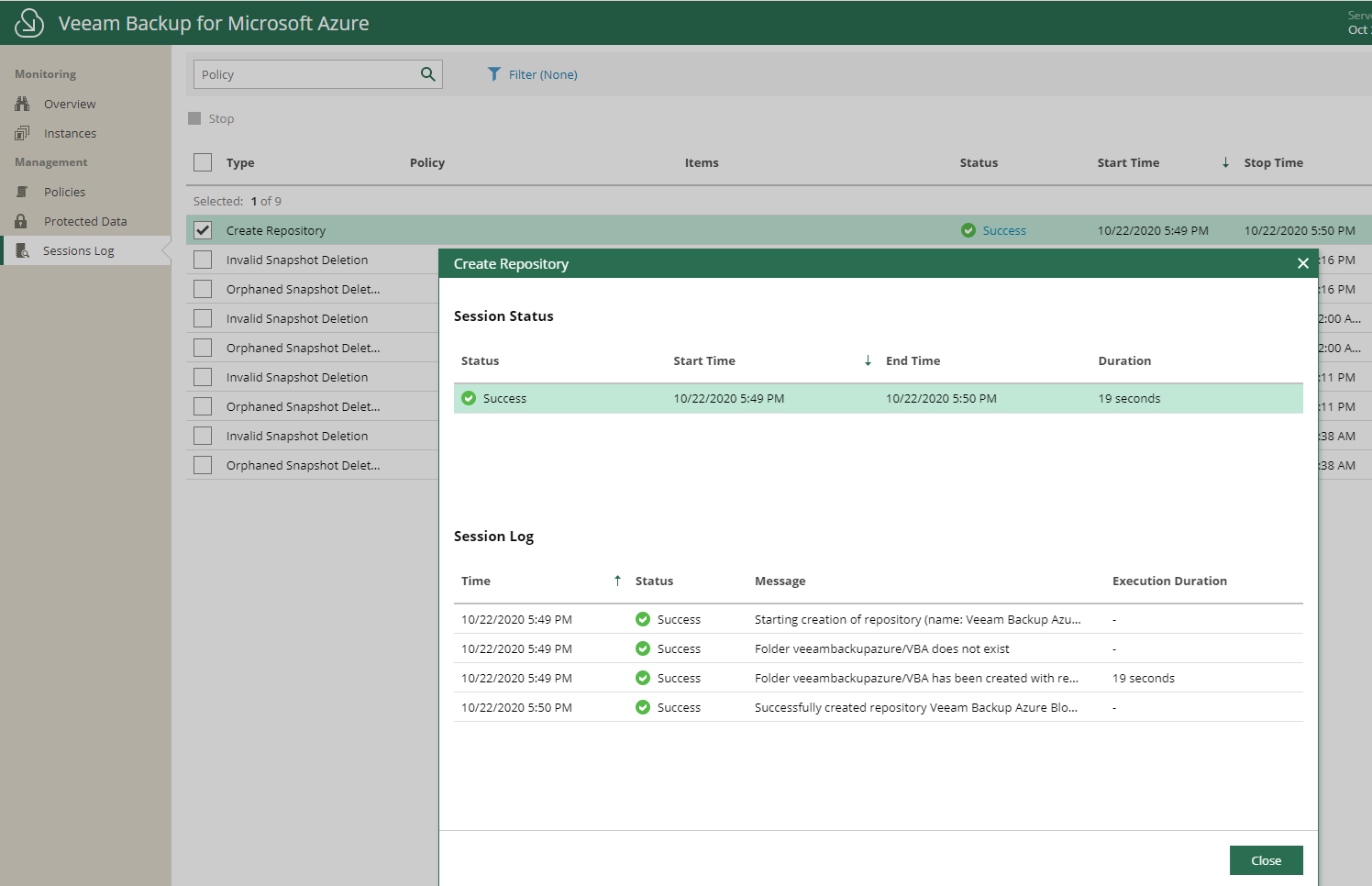The height and width of the screenshot is (886, 1372).
Task: Click the Sessions Log icon in sidebar
Action: (22, 250)
